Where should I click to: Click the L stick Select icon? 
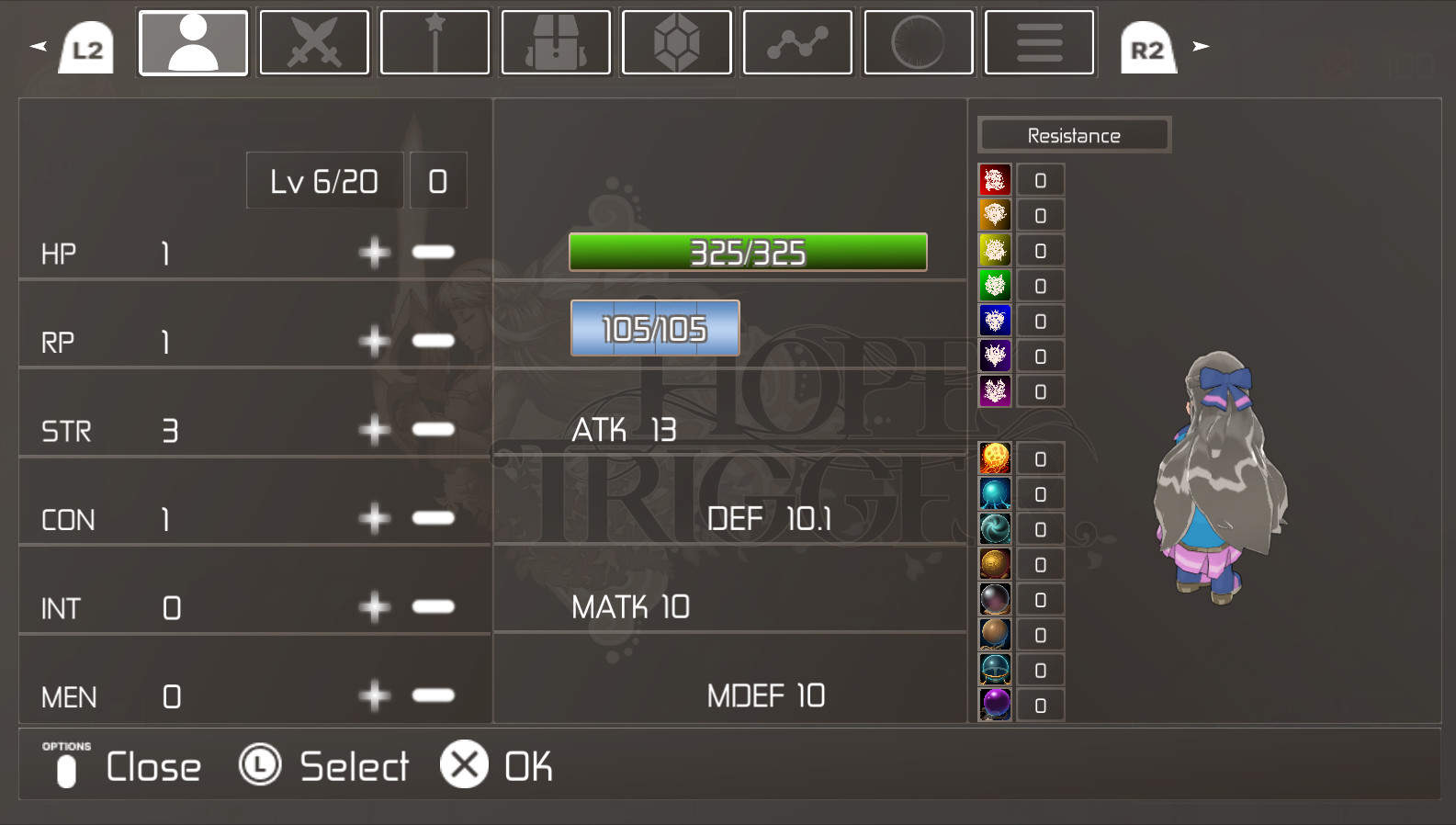pyautogui.click(x=260, y=764)
